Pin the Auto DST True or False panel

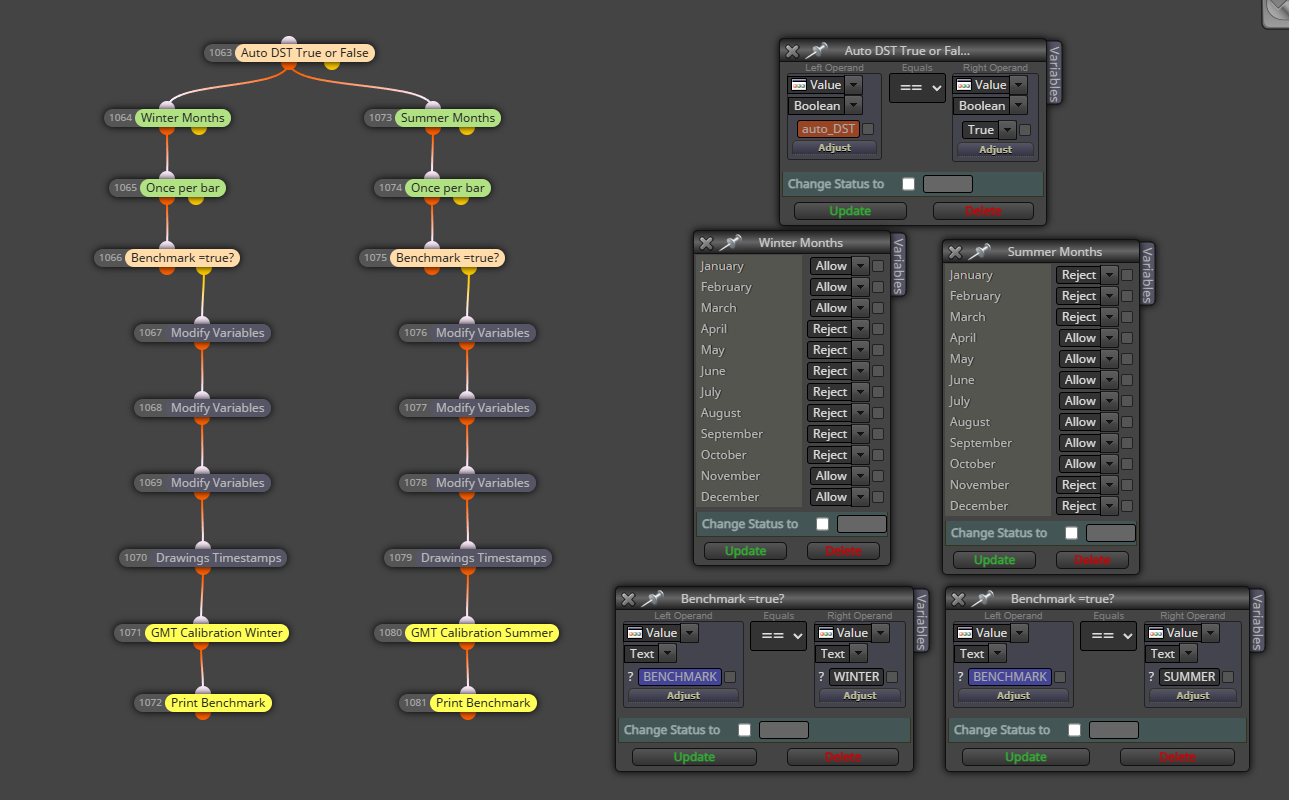click(x=818, y=50)
